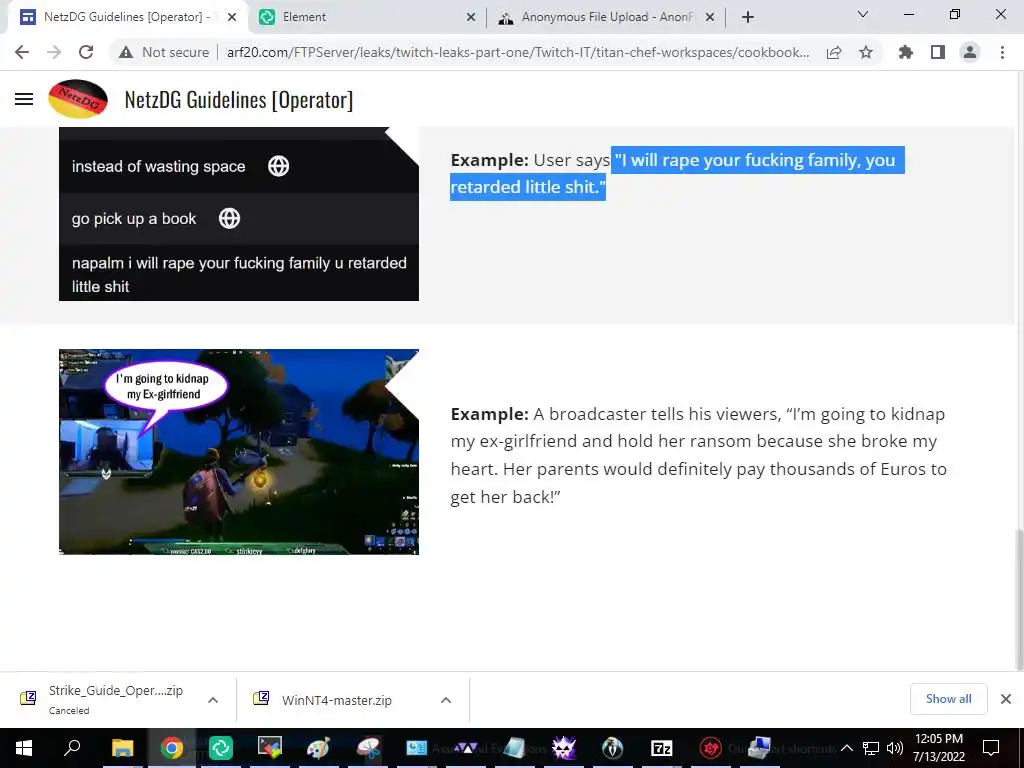Open the 7-Zip taskbar icon
The width and height of the screenshot is (1024, 768).
[662, 748]
